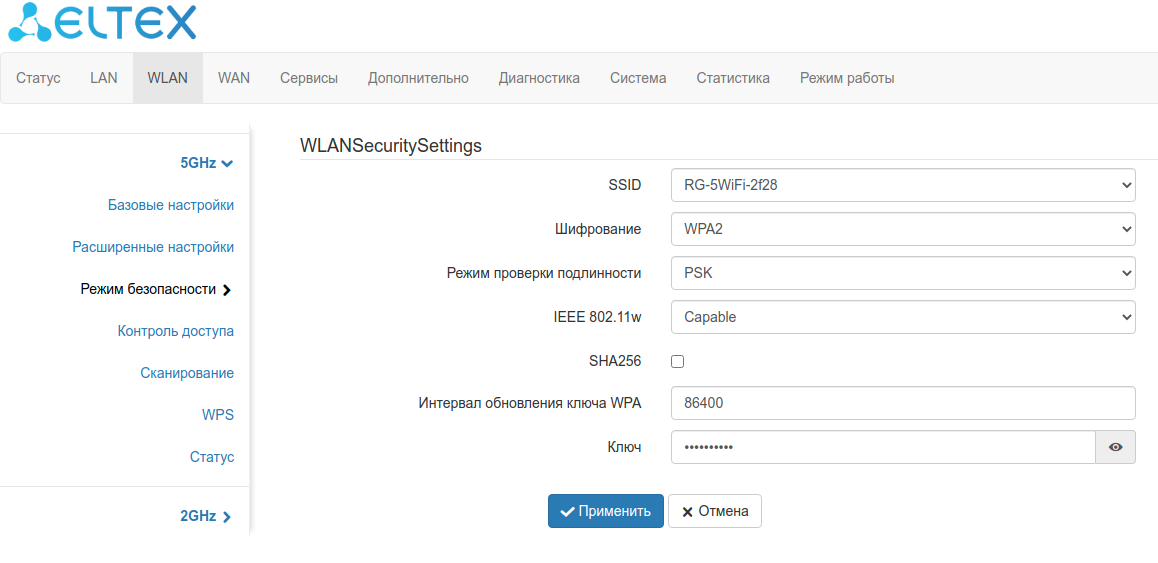Screen dimensions: 1158x563
Task: Go to Контроль доступа page
Action: tap(176, 331)
